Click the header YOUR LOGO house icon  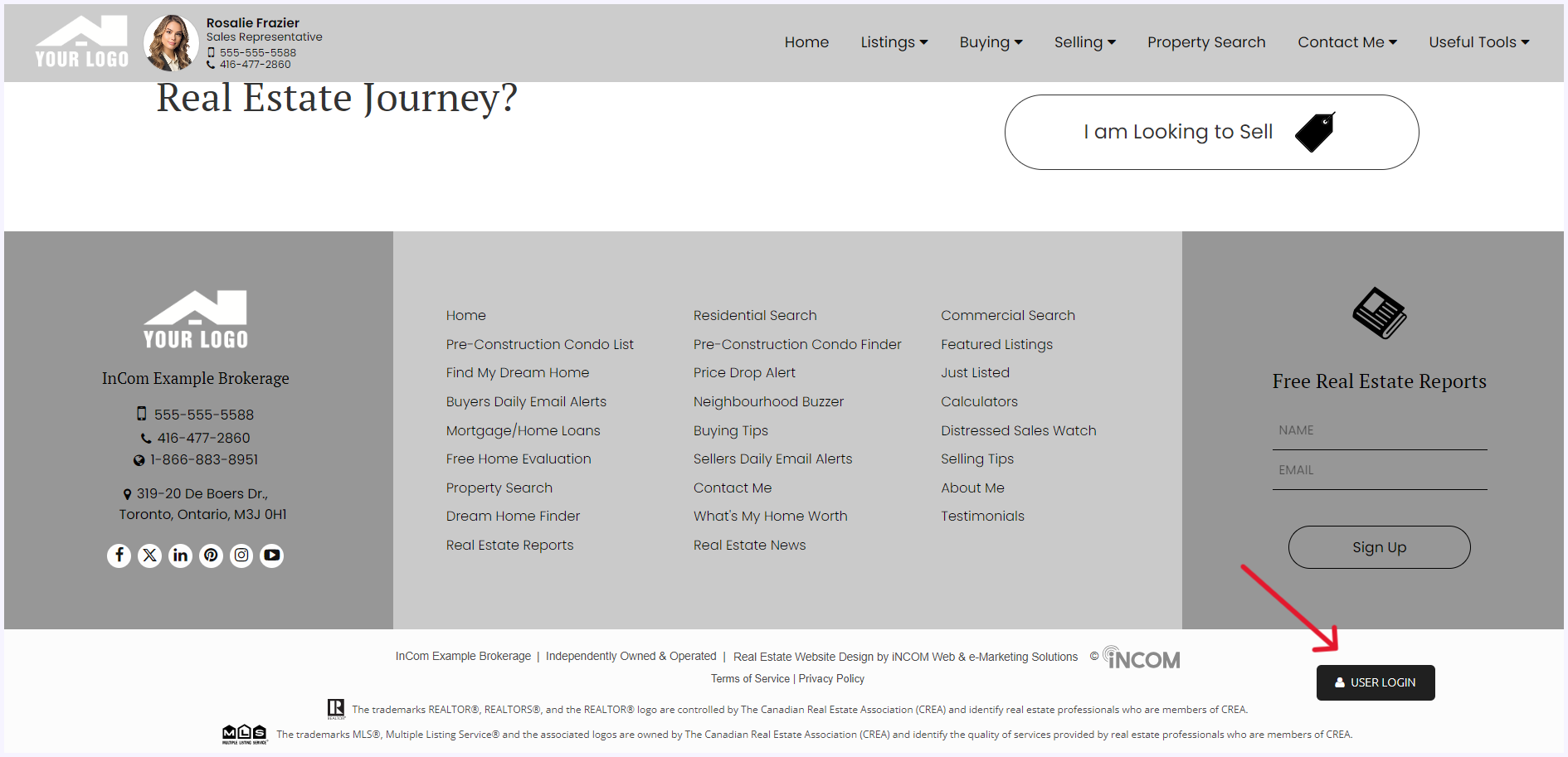coord(82,41)
